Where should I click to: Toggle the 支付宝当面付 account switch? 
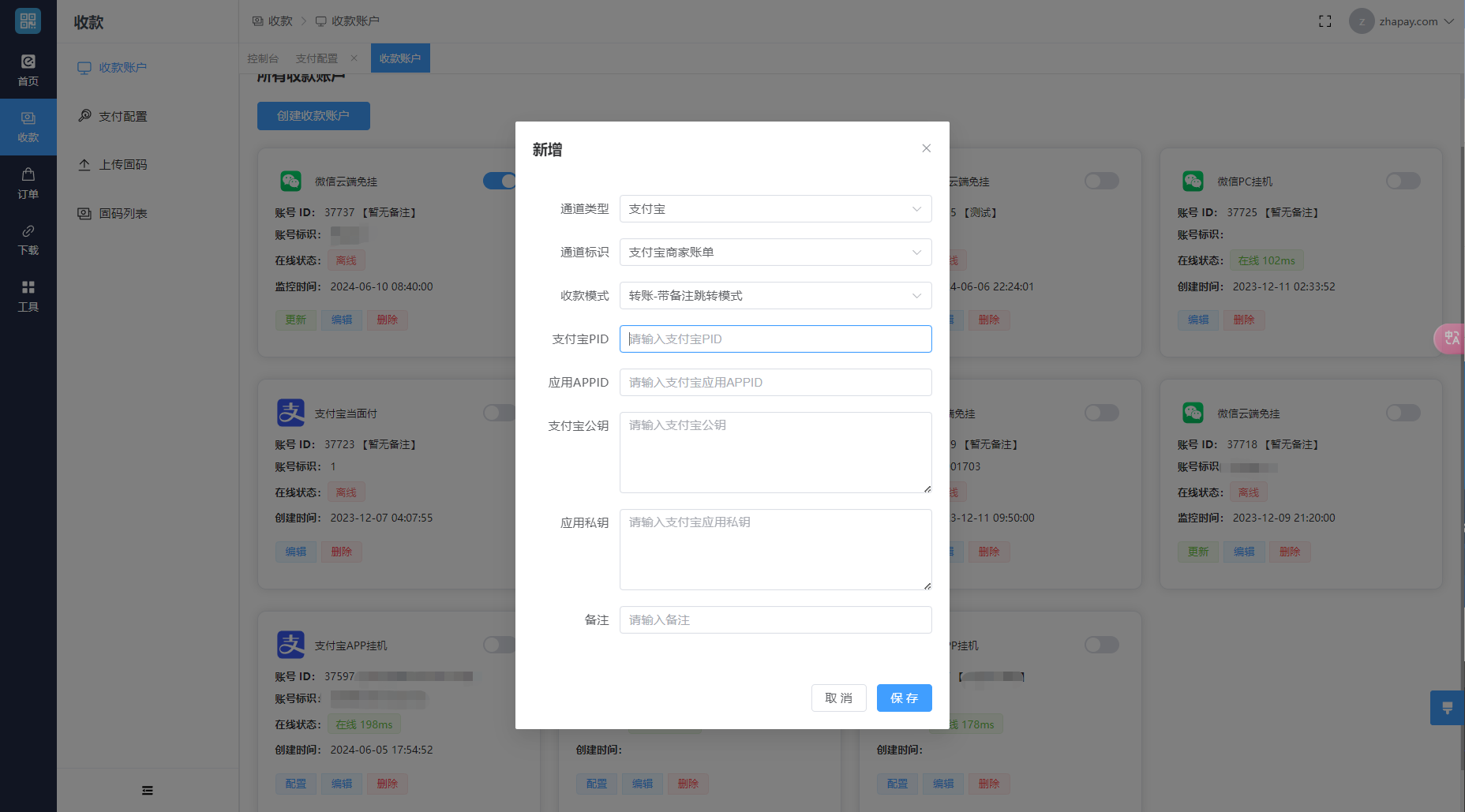click(499, 413)
